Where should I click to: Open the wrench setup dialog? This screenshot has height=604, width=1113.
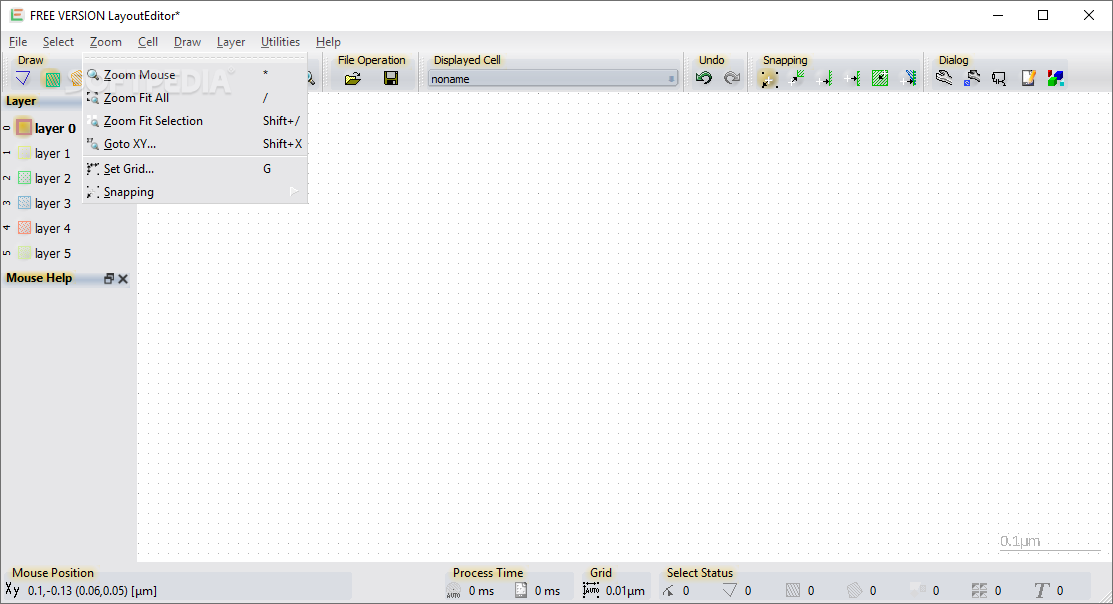(x=944, y=78)
